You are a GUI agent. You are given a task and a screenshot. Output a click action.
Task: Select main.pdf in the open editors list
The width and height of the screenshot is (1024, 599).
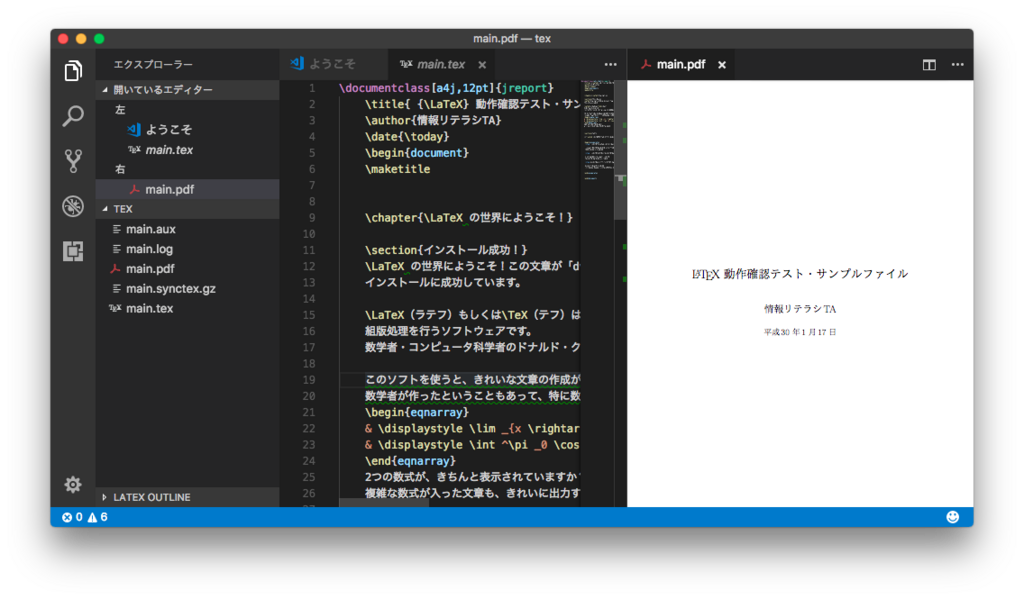pyautogui.click(x=187, y=189)
